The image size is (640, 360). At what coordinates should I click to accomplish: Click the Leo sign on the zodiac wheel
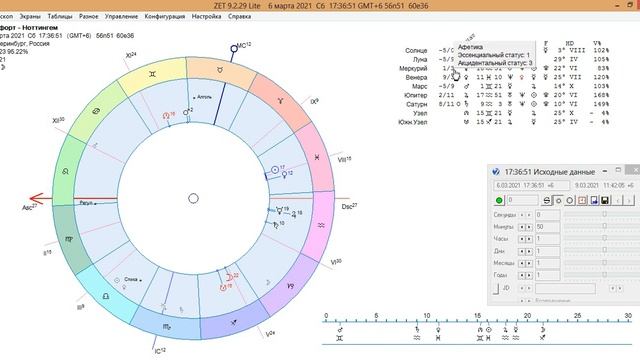pyautogui.click(x=65, y=172)
